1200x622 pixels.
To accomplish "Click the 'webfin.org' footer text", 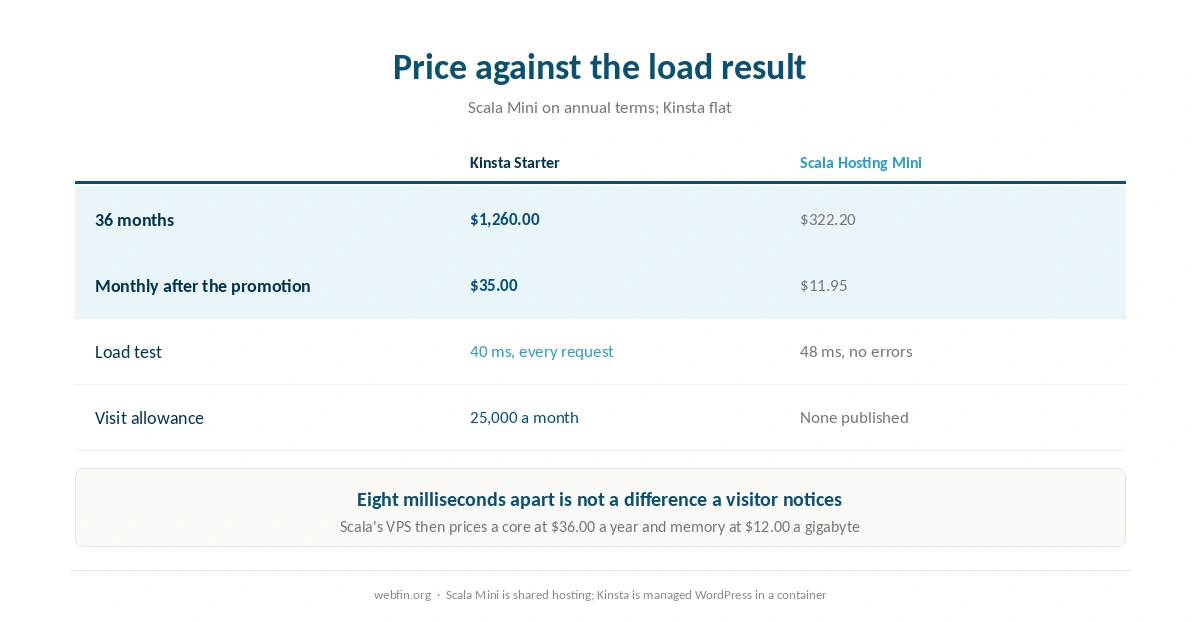I will click(402, 594).
